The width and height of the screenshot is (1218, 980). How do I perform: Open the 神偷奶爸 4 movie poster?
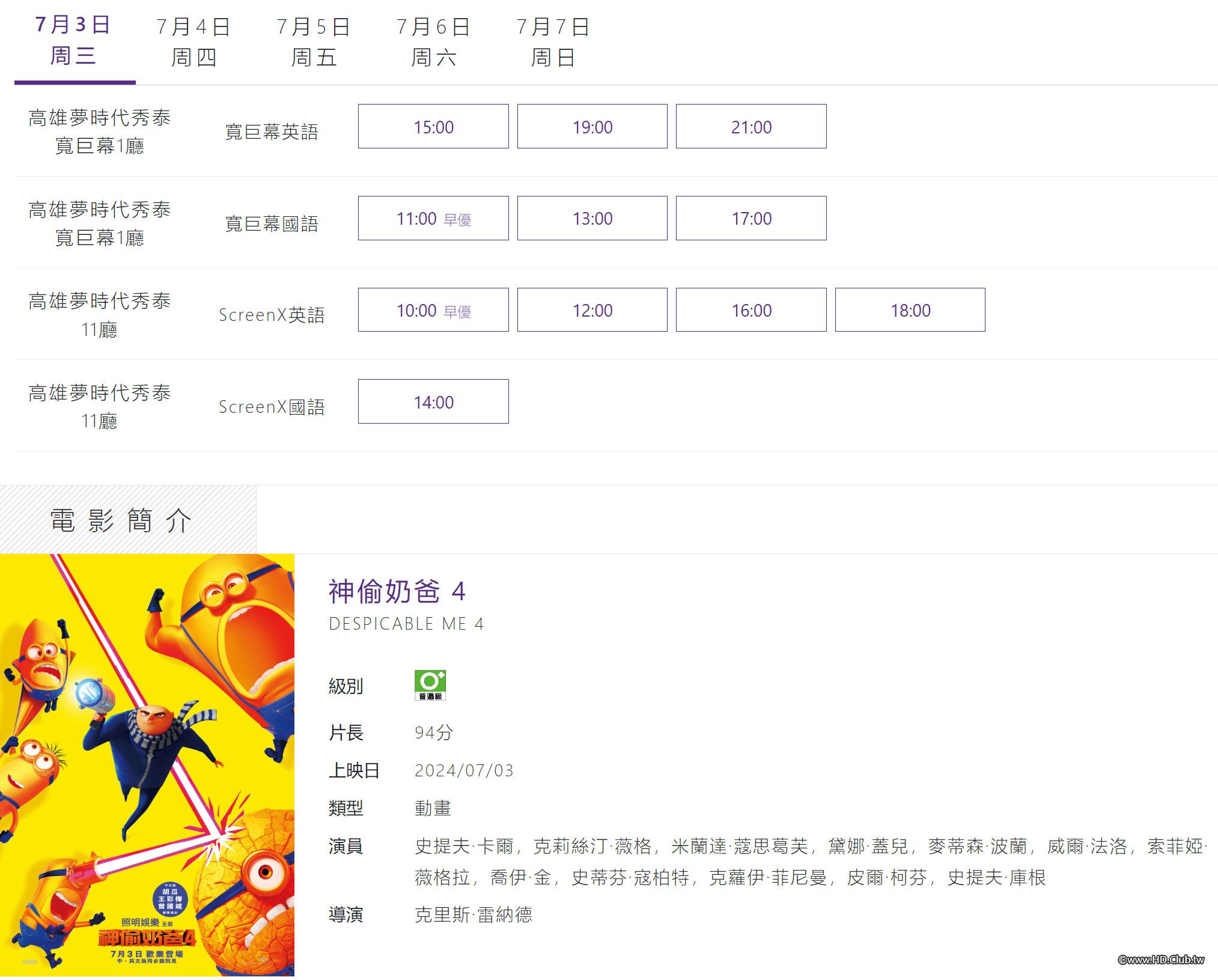point(147,765)
